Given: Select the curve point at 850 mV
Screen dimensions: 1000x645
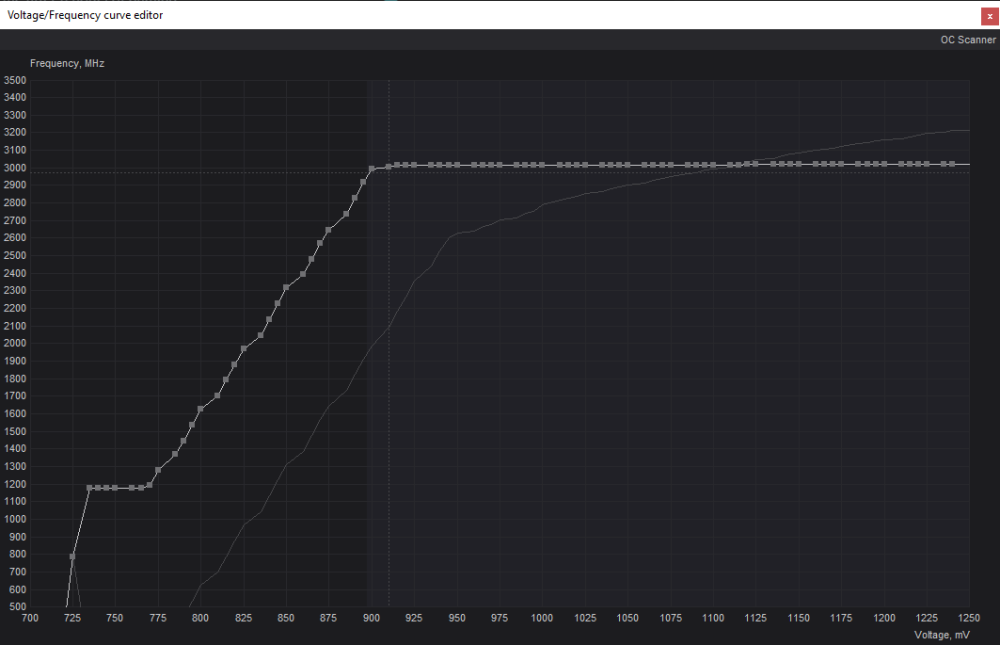Looking at the screenshot, I should point(286,288).
